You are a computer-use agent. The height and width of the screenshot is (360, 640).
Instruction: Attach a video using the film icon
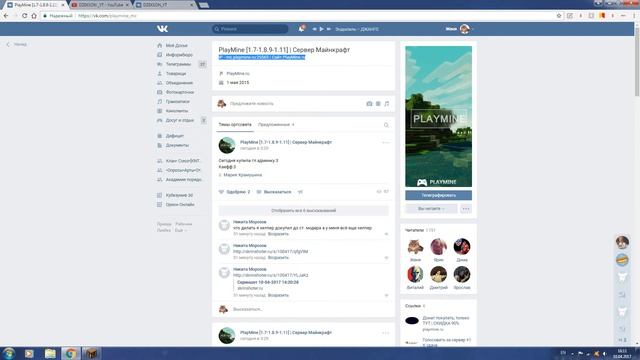point(378,104)
